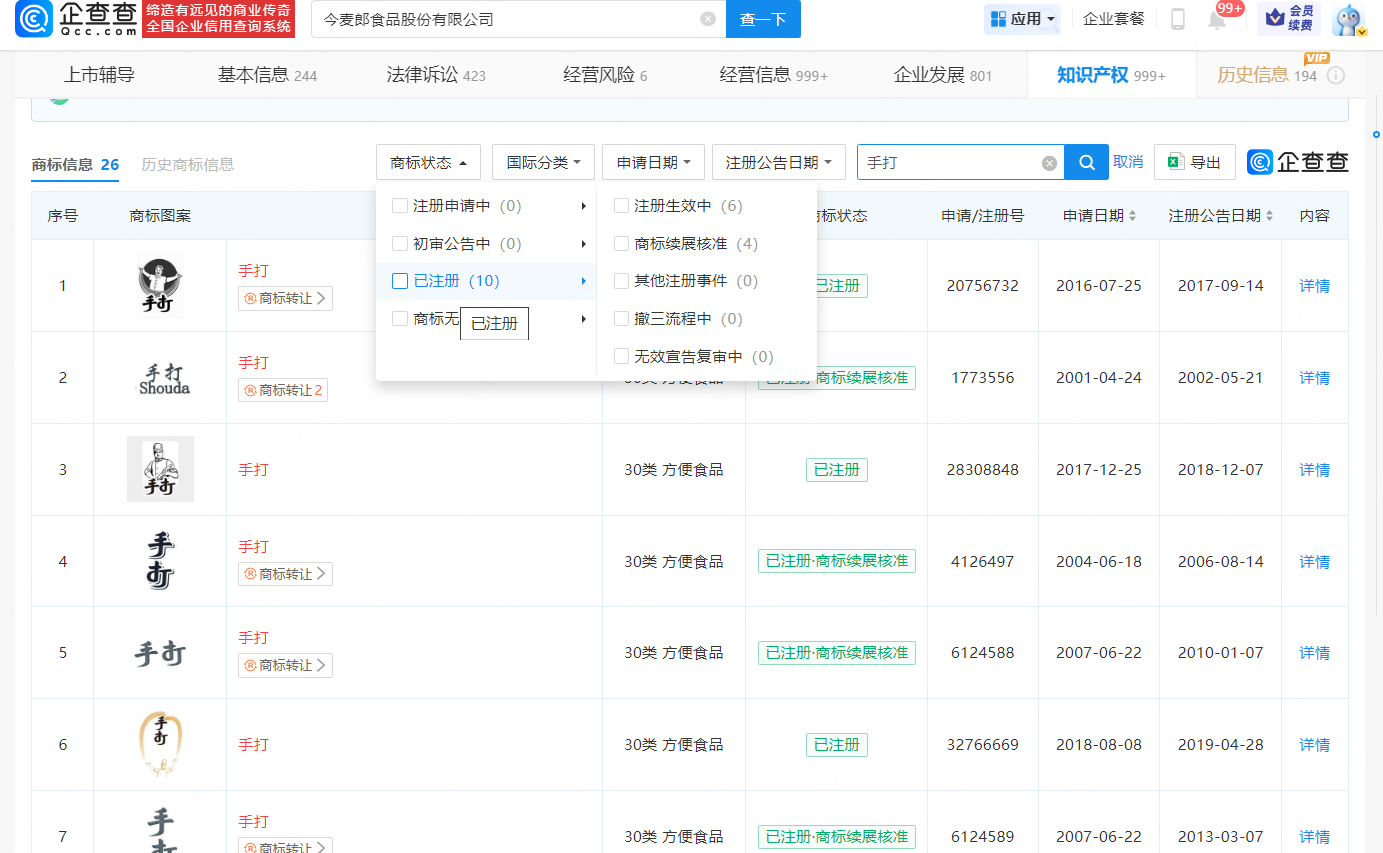The image size is (1383, 853).
Task: Enable the 商标续展核准 checkbox
Action: 621,244
